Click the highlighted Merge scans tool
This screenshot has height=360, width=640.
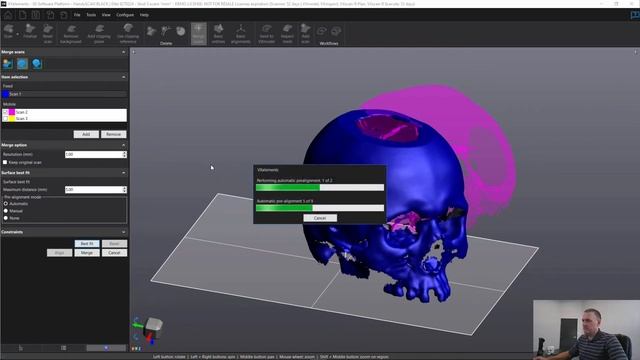198,33
